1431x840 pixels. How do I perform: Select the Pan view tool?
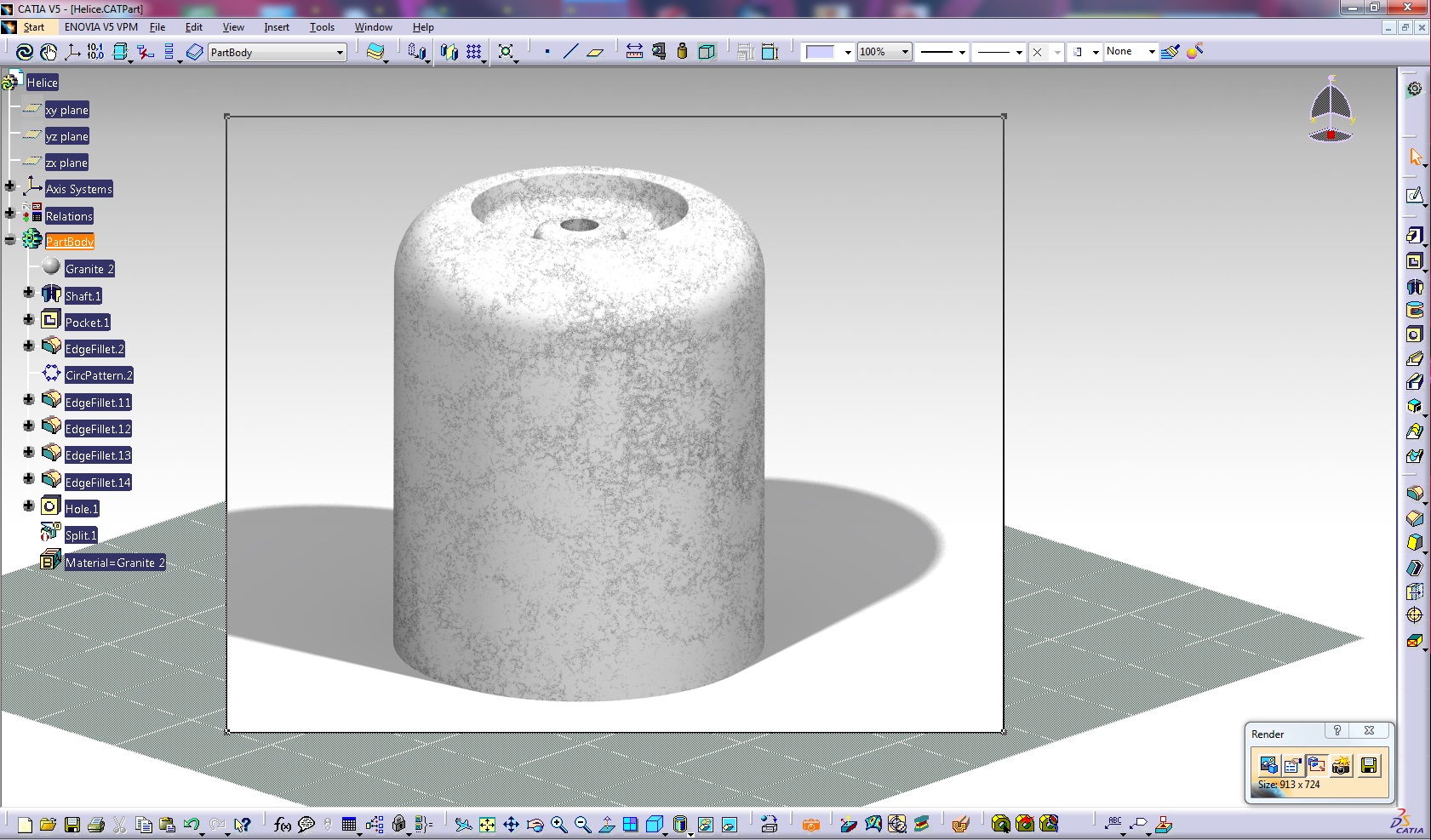click(511, 825)
